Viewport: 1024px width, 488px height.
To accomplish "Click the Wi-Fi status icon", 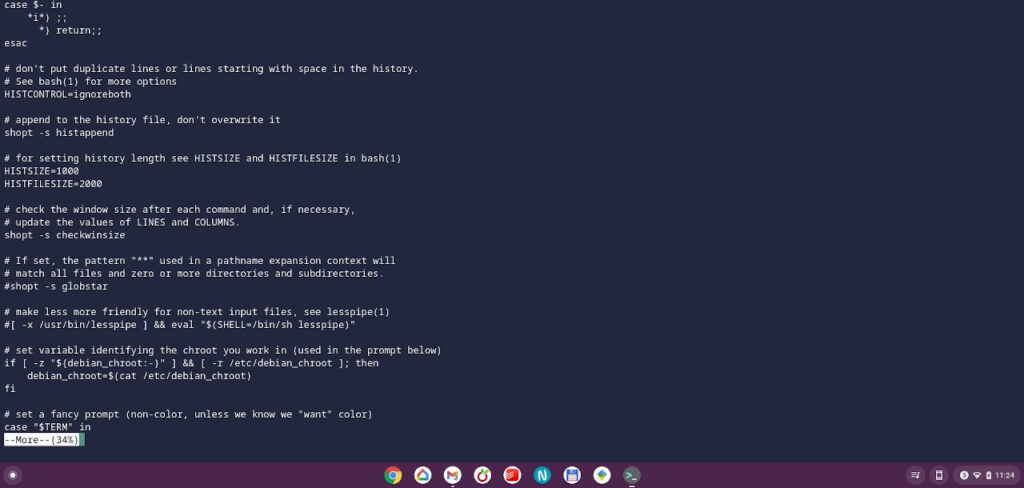I will [977, 475].
